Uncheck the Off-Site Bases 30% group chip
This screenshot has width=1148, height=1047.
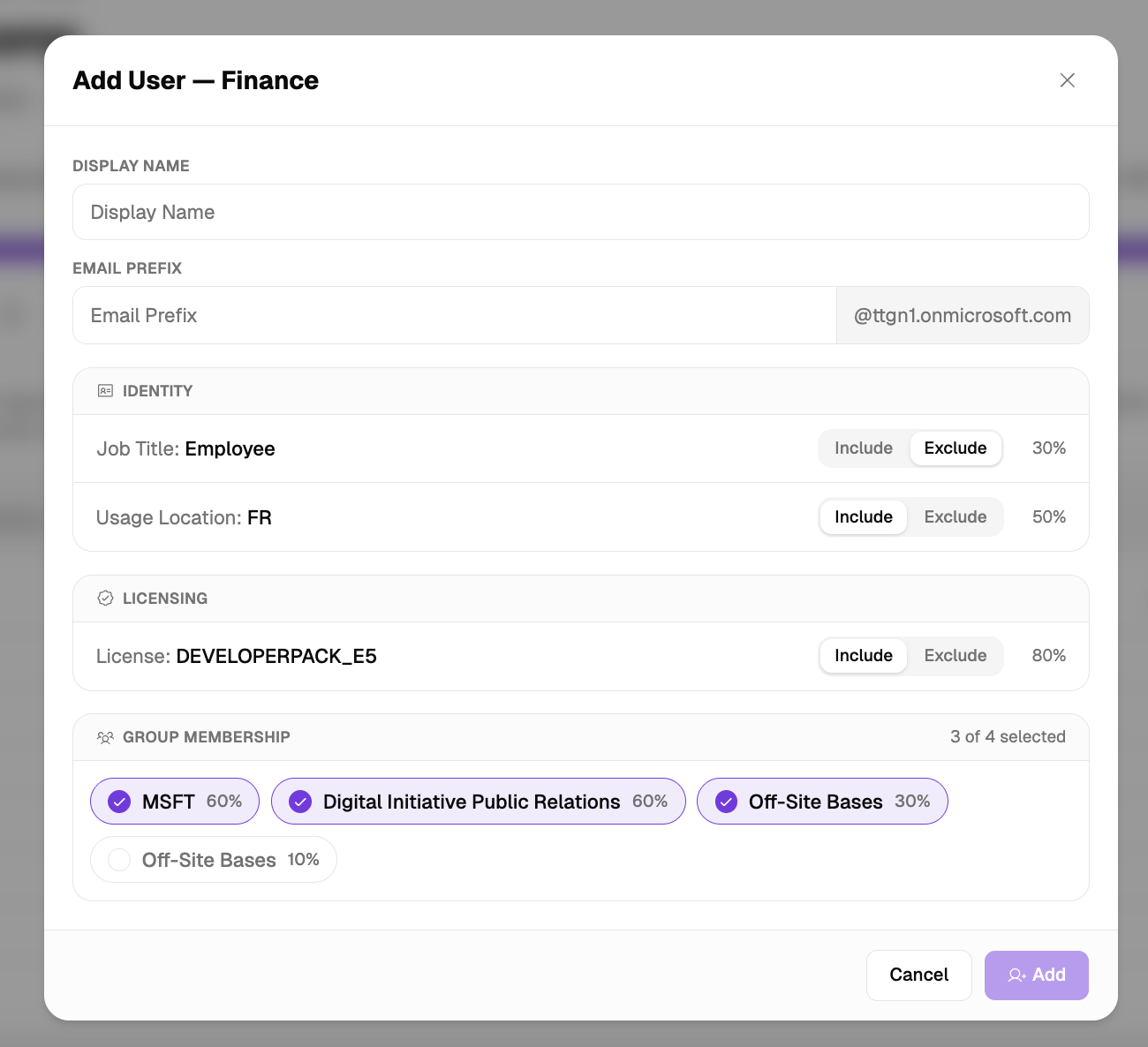pos(822,802)
